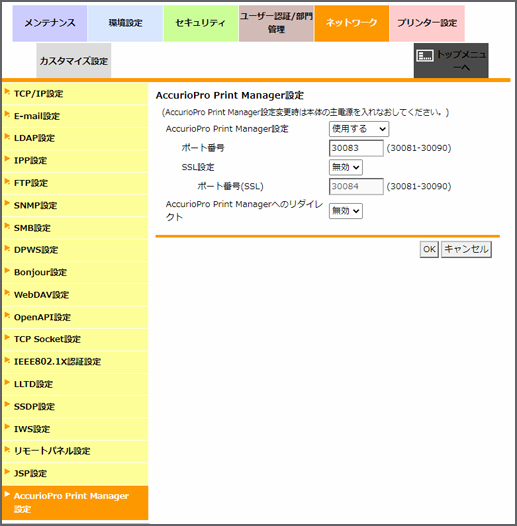Click arrow icon beside SNMP設定
This screenshot has width=517, height=526.
(7, 203)
